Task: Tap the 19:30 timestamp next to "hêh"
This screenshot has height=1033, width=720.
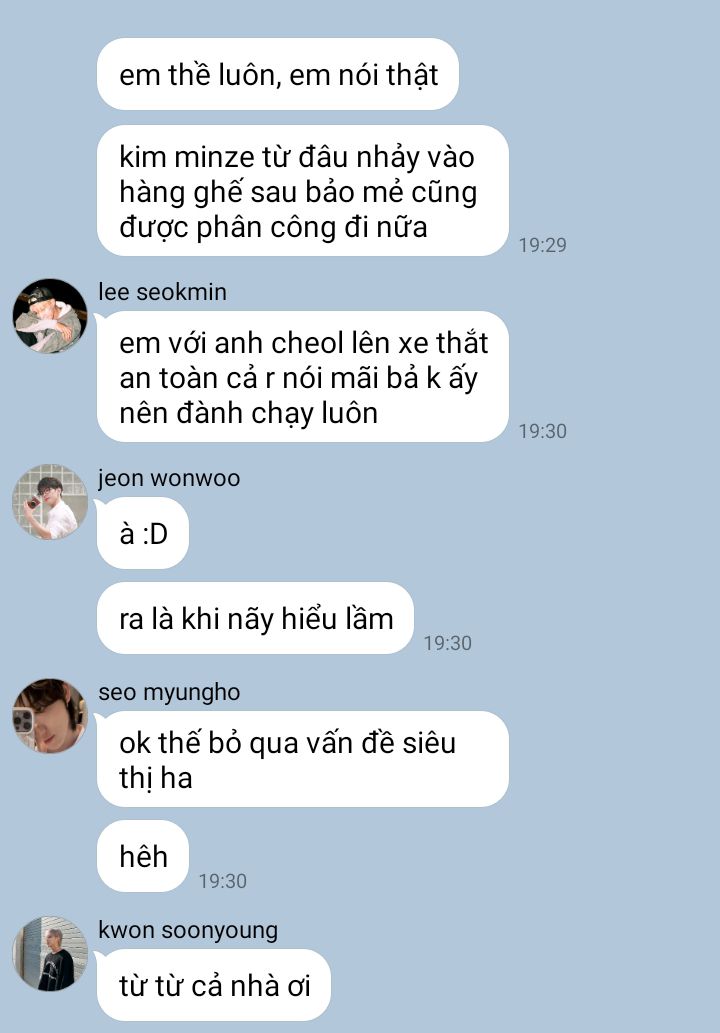Action: [x=223, y=881]
